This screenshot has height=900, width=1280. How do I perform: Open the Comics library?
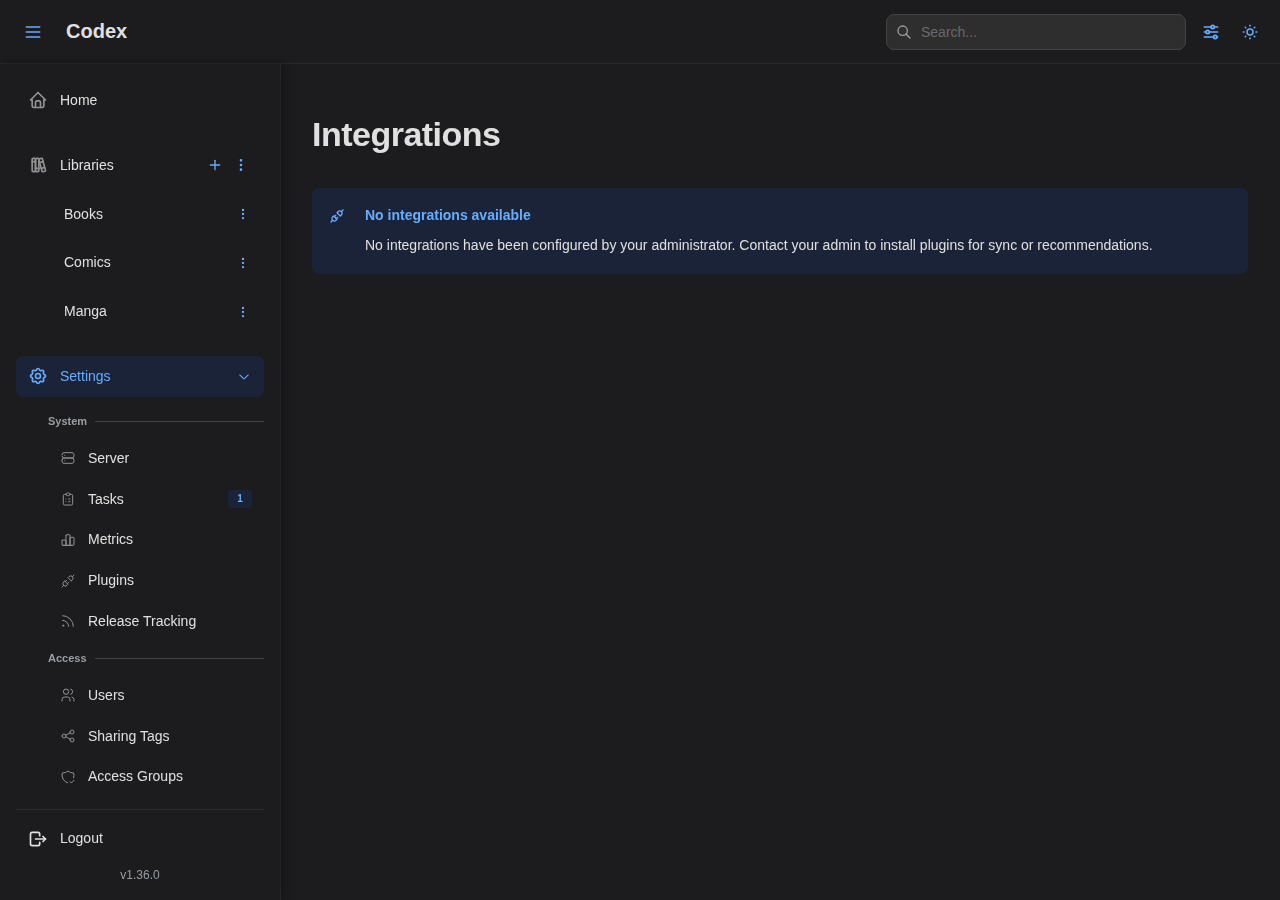140,262
